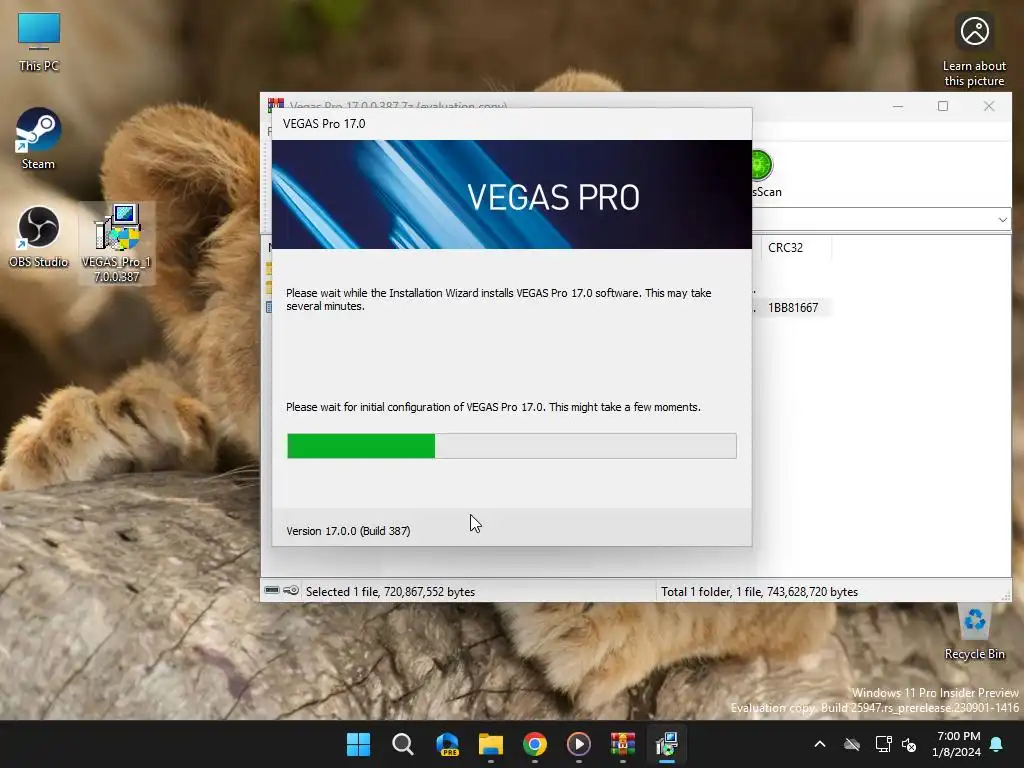Click the CRC32 column header in WinRAR
Viewport: 1024px width, 768px height.
click(x=785, y=248)
